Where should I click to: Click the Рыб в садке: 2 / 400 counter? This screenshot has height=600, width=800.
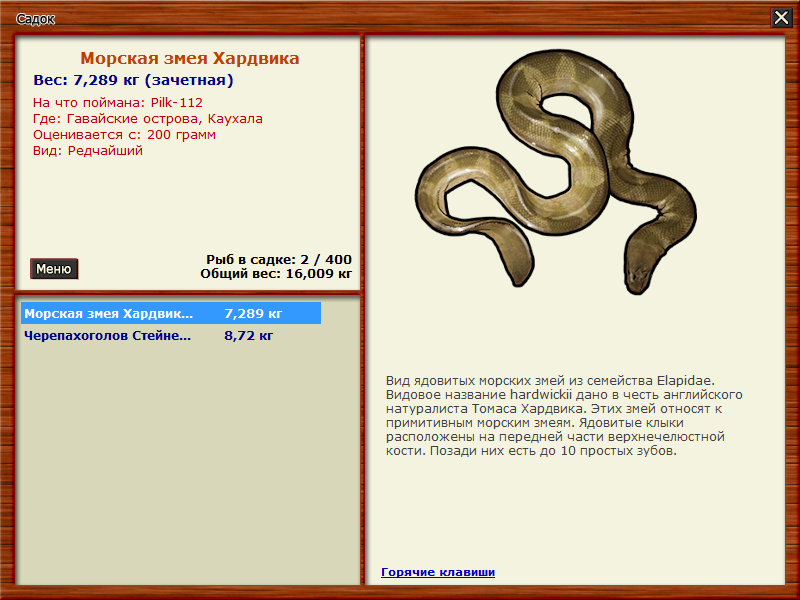279,260
